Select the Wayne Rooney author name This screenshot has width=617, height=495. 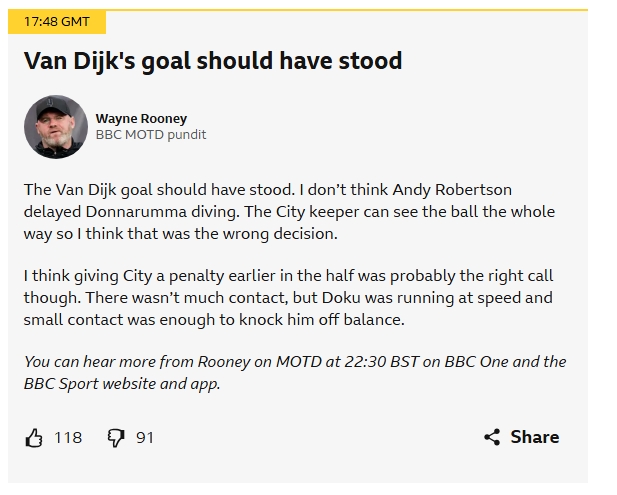141,118
